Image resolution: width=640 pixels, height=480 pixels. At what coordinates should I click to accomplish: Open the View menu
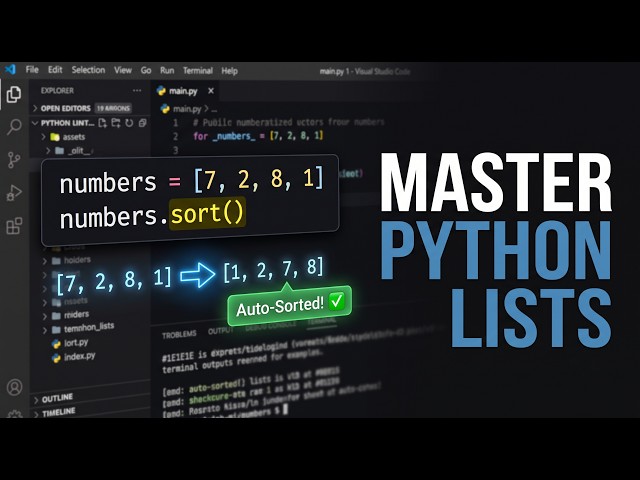point(123,70)
